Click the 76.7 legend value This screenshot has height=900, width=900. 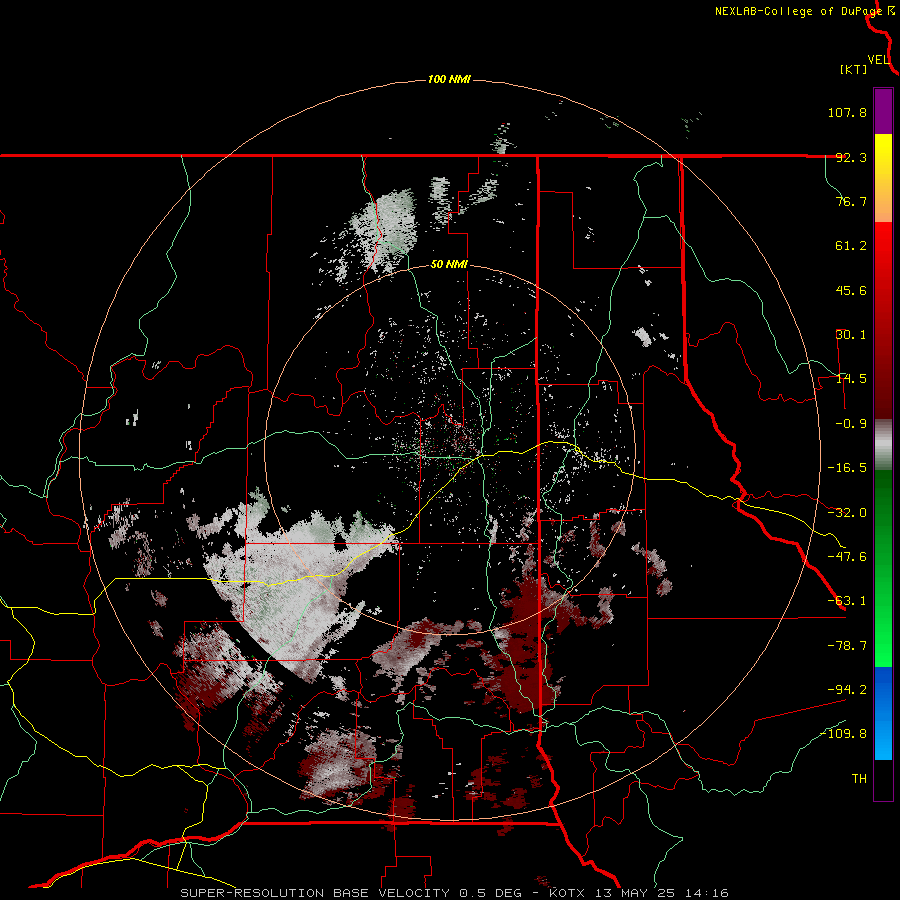(851, 201)
